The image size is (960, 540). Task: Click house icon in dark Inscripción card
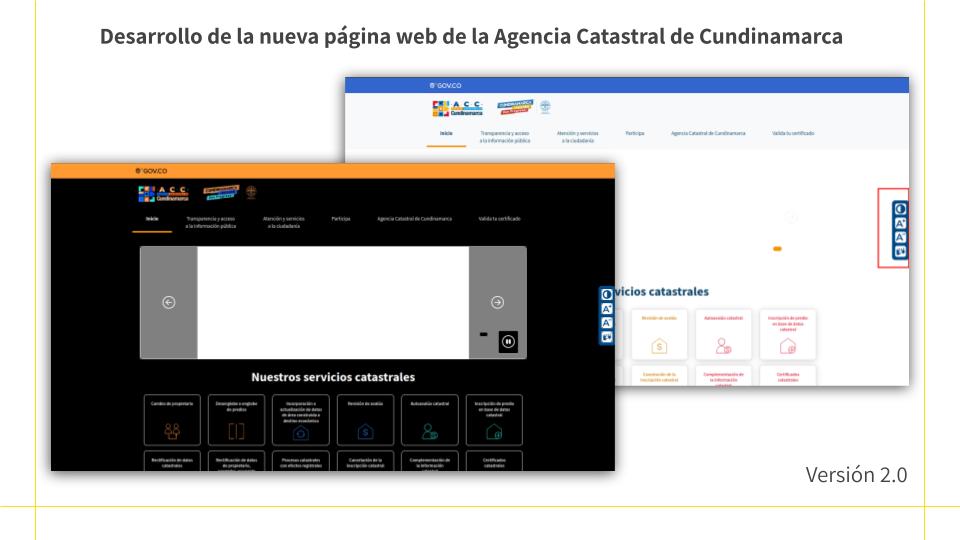coord(494,432)
